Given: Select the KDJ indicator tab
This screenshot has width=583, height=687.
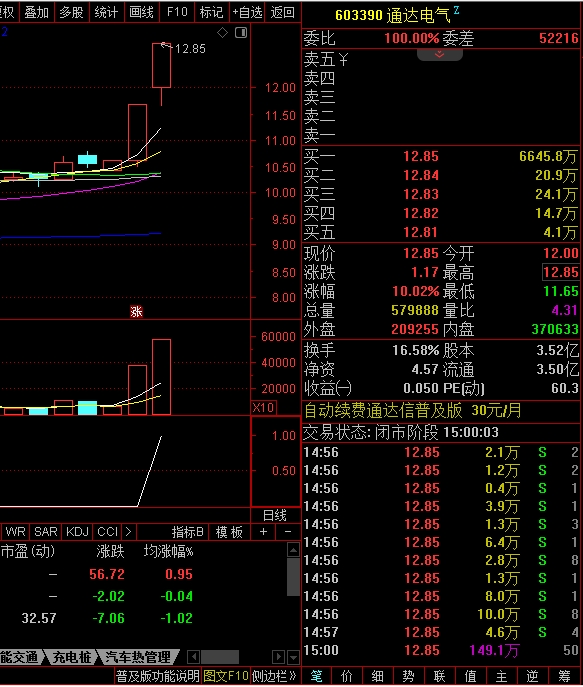Looking at the screenshot, I should tap(78, 532).
